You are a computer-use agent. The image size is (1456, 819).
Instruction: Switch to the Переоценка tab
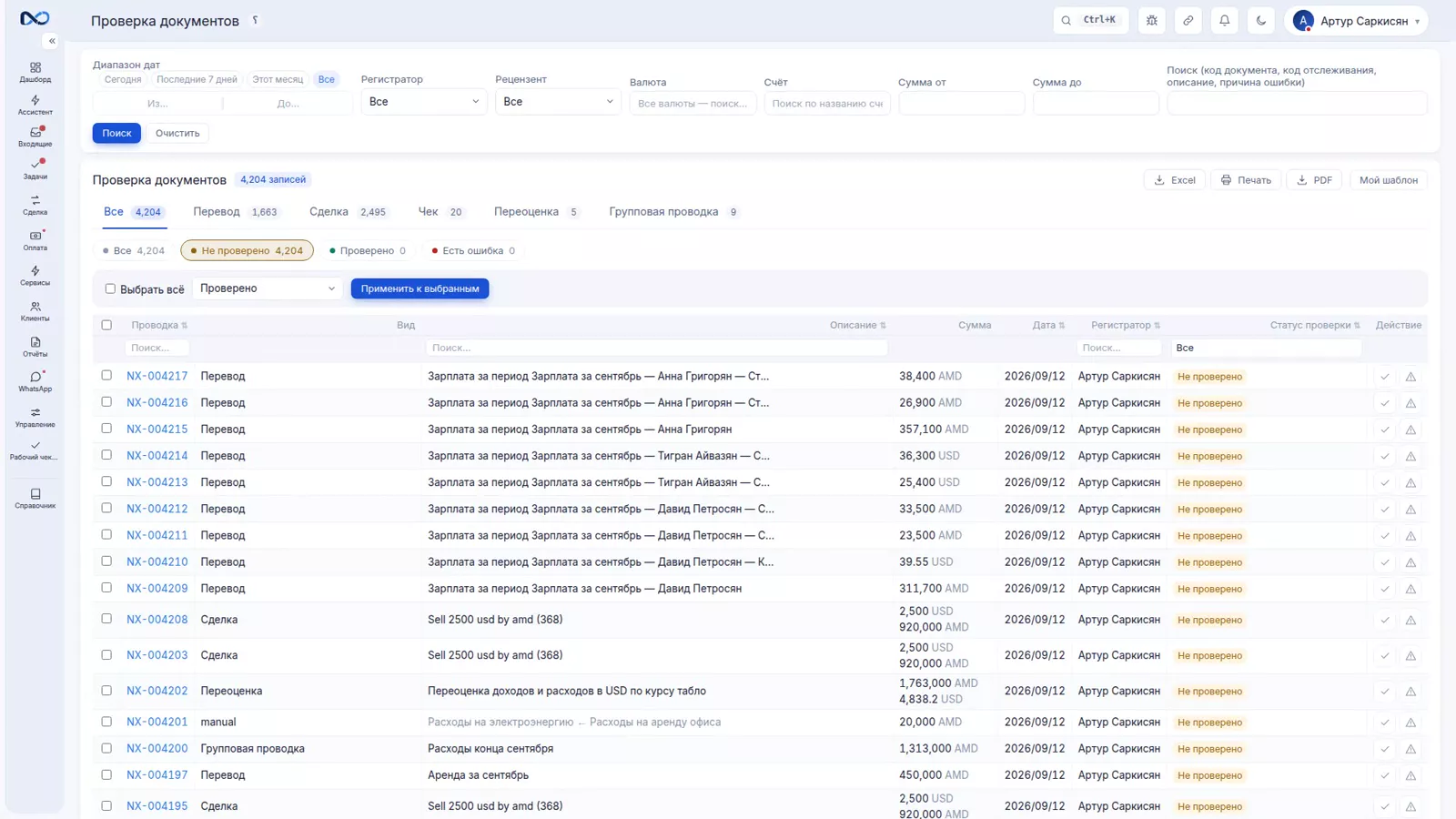pos(536,212)
